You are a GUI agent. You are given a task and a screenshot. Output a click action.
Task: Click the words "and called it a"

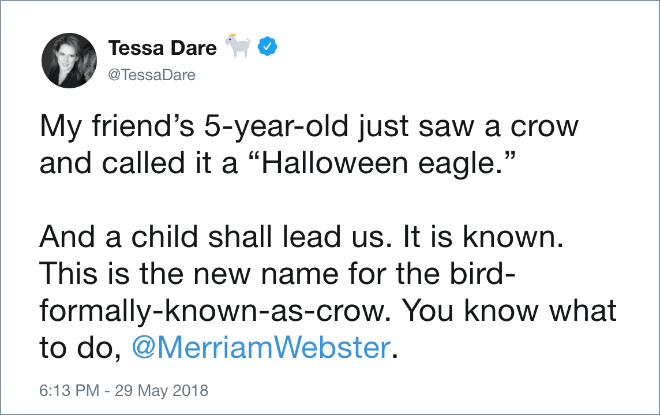[138, 163]
